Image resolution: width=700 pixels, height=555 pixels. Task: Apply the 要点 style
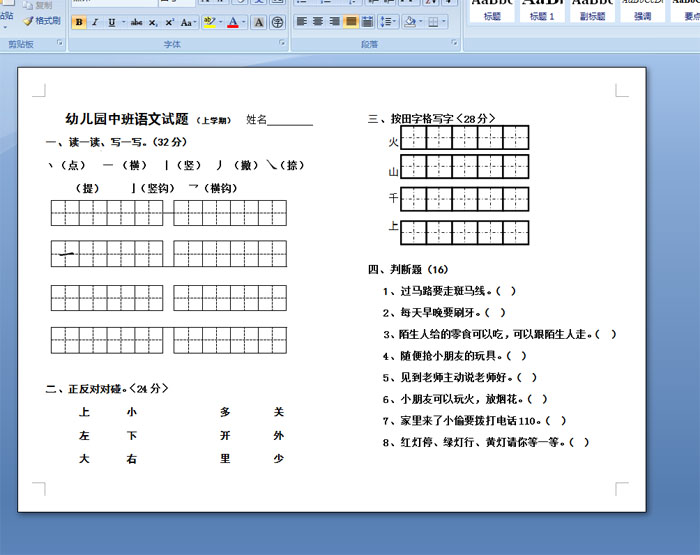(x=685, y=11)
